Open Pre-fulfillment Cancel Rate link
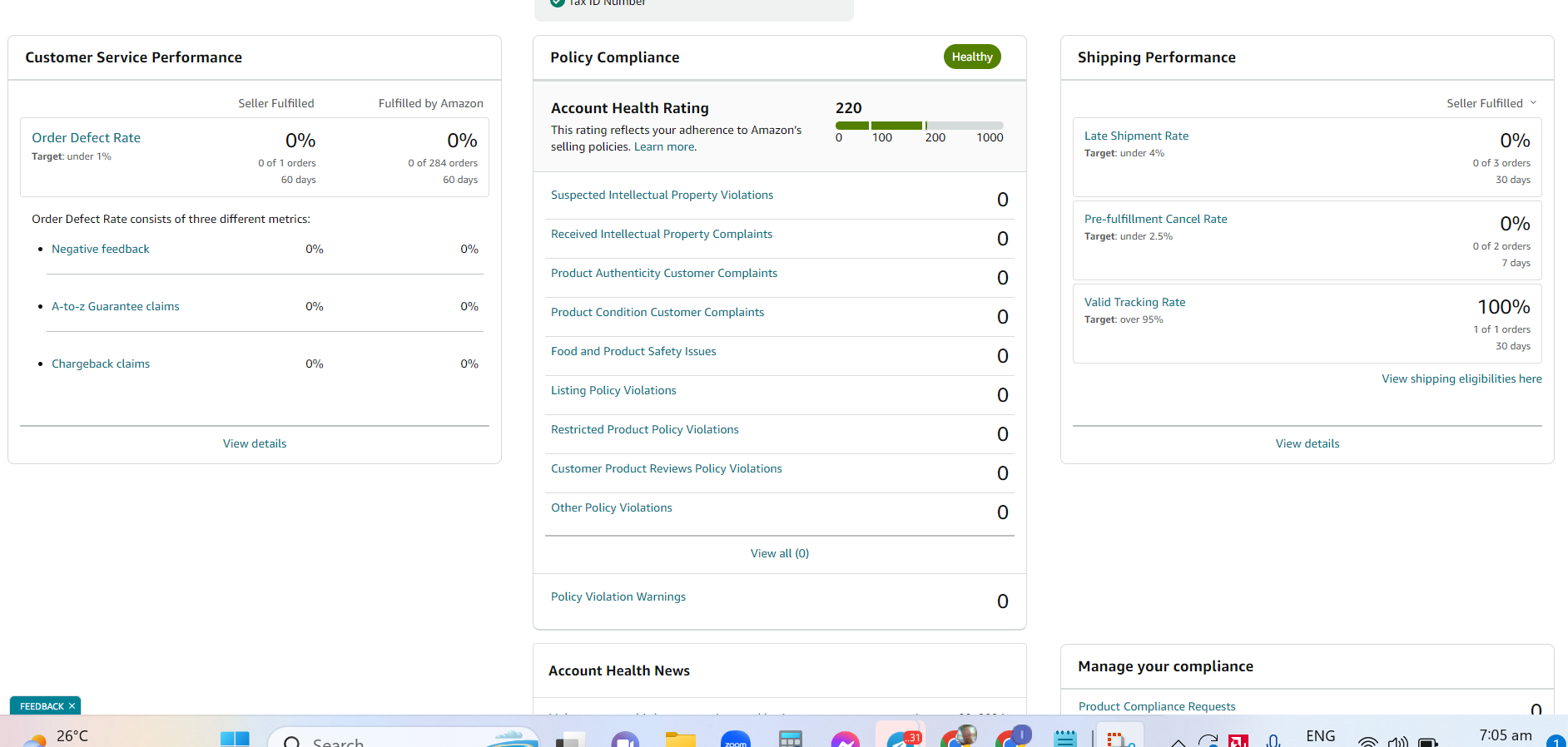This screenshot has height=747, width=1568. 1156,219
